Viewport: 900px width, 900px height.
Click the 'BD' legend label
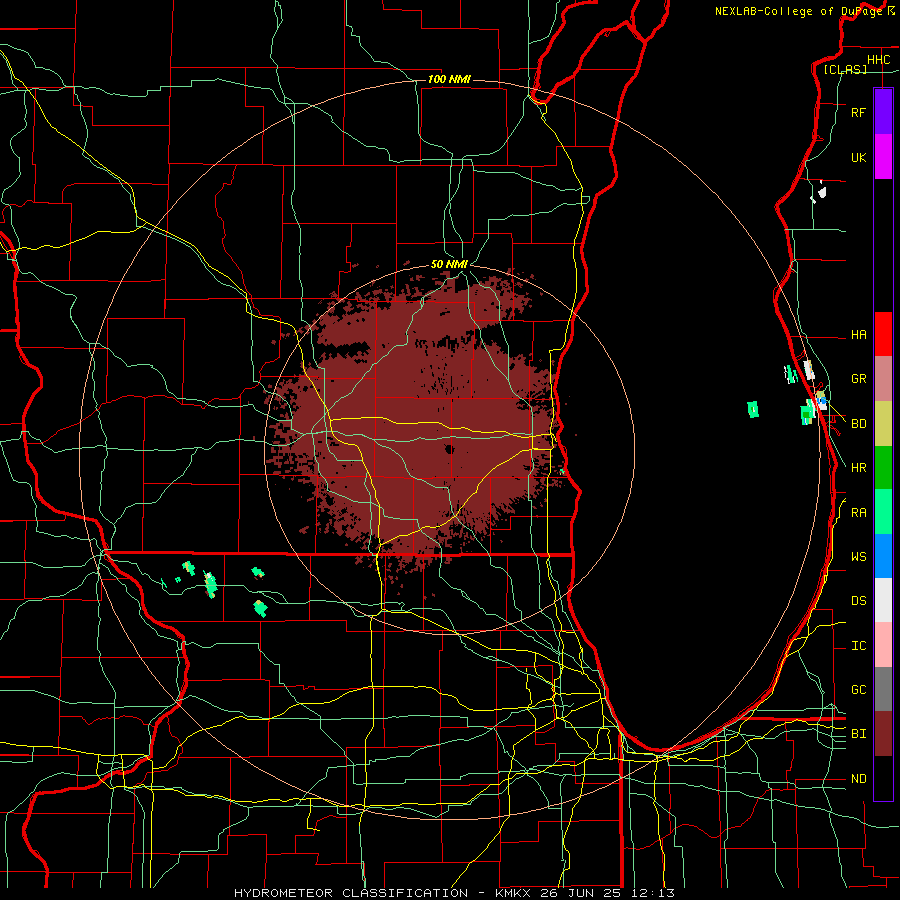858,424
